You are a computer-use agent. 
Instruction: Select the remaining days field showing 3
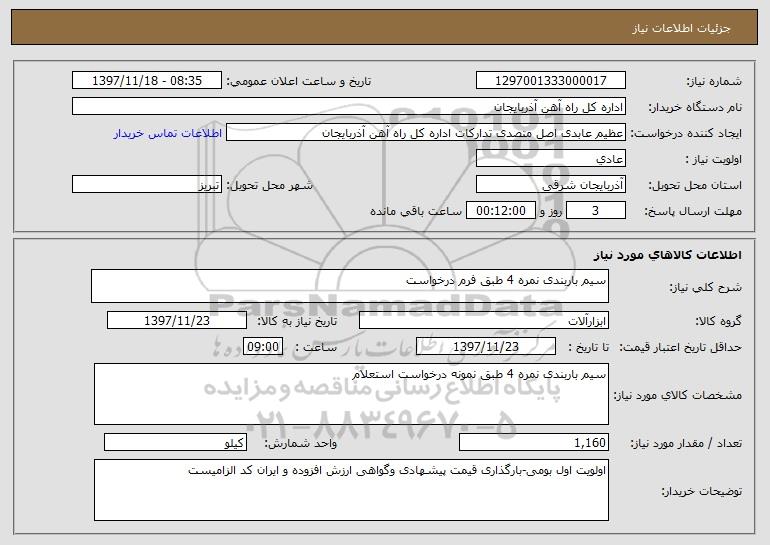596,211
